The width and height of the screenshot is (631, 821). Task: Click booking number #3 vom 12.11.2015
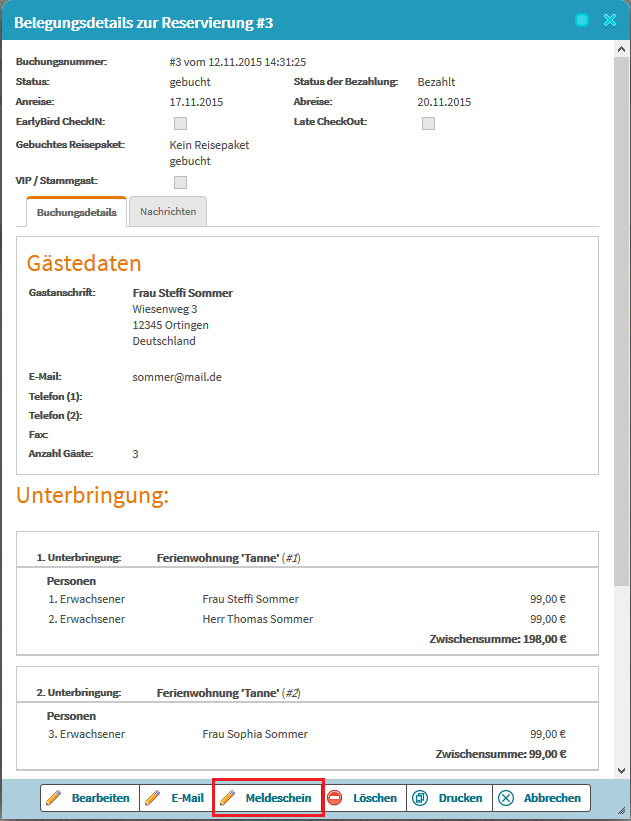(x=238, y=62)
